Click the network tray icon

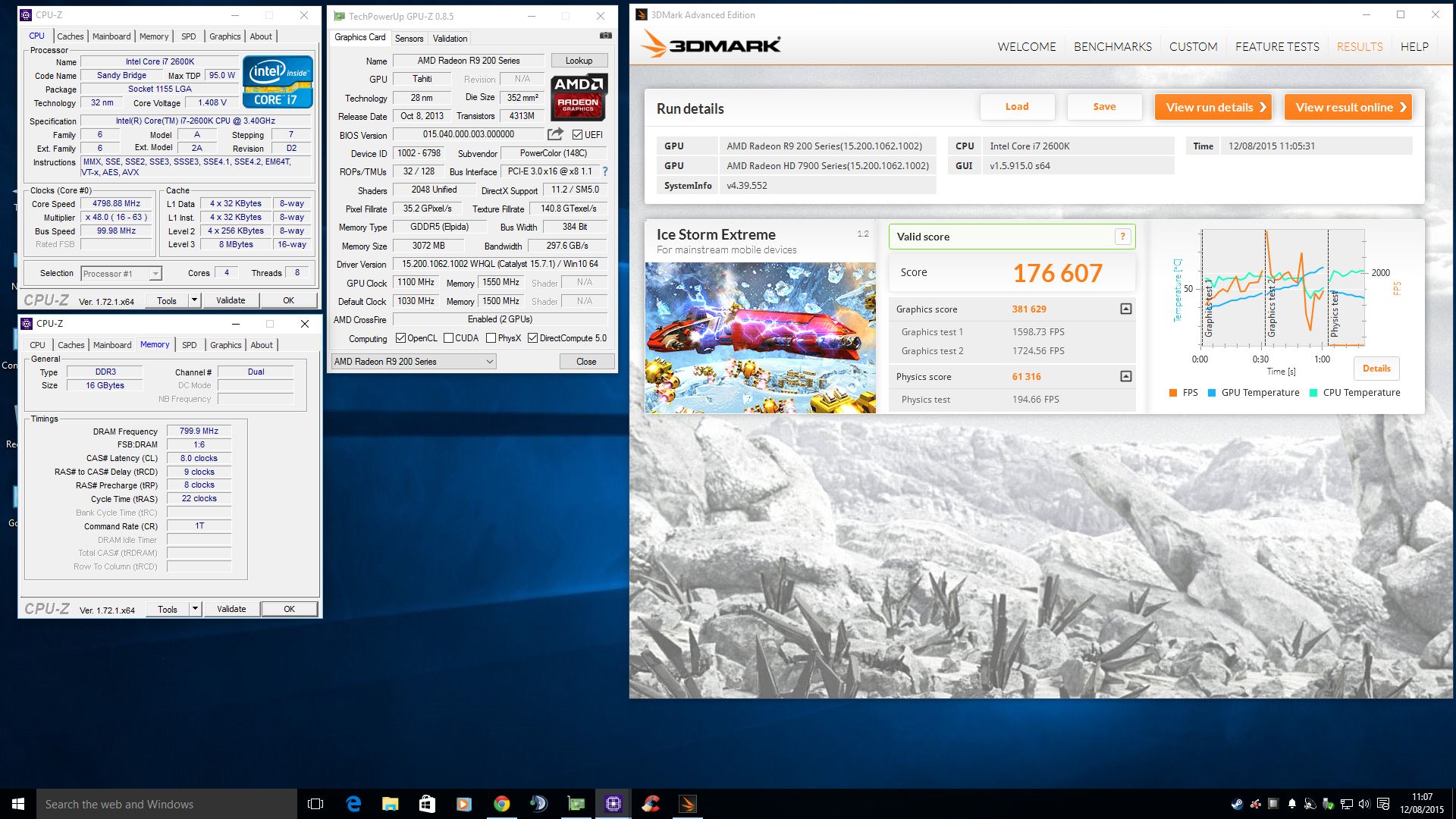1346,804
